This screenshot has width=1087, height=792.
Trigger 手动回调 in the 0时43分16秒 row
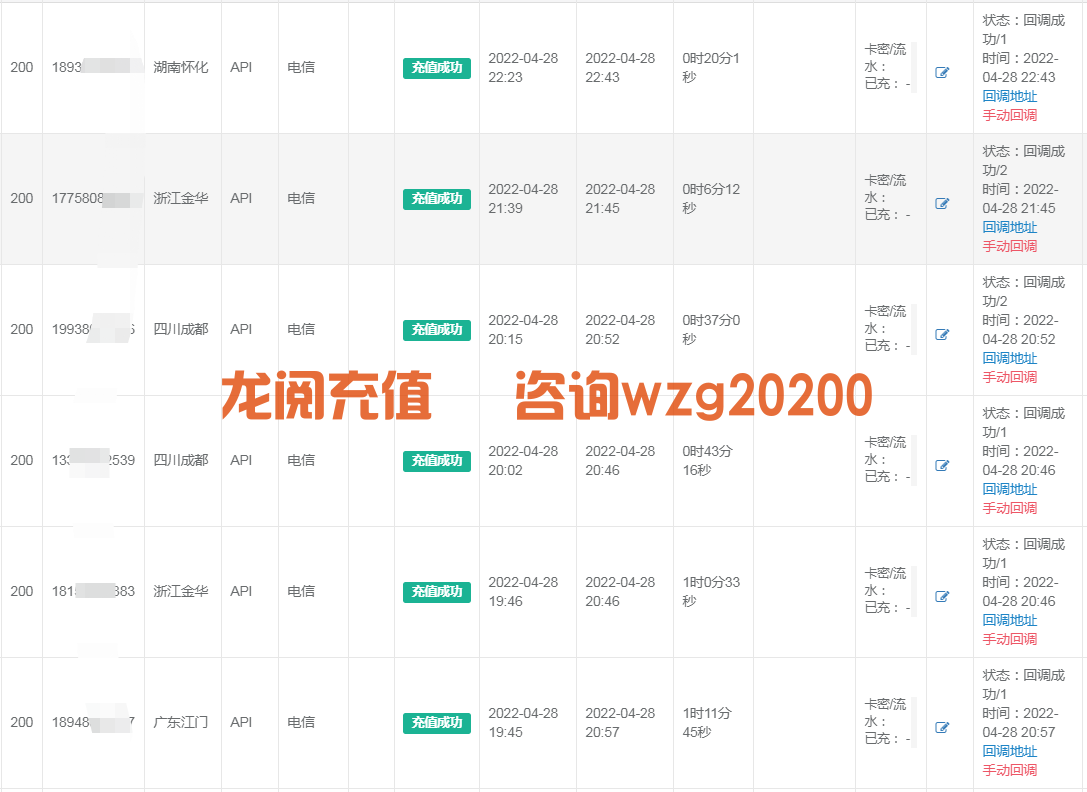tap(1009, 508)
